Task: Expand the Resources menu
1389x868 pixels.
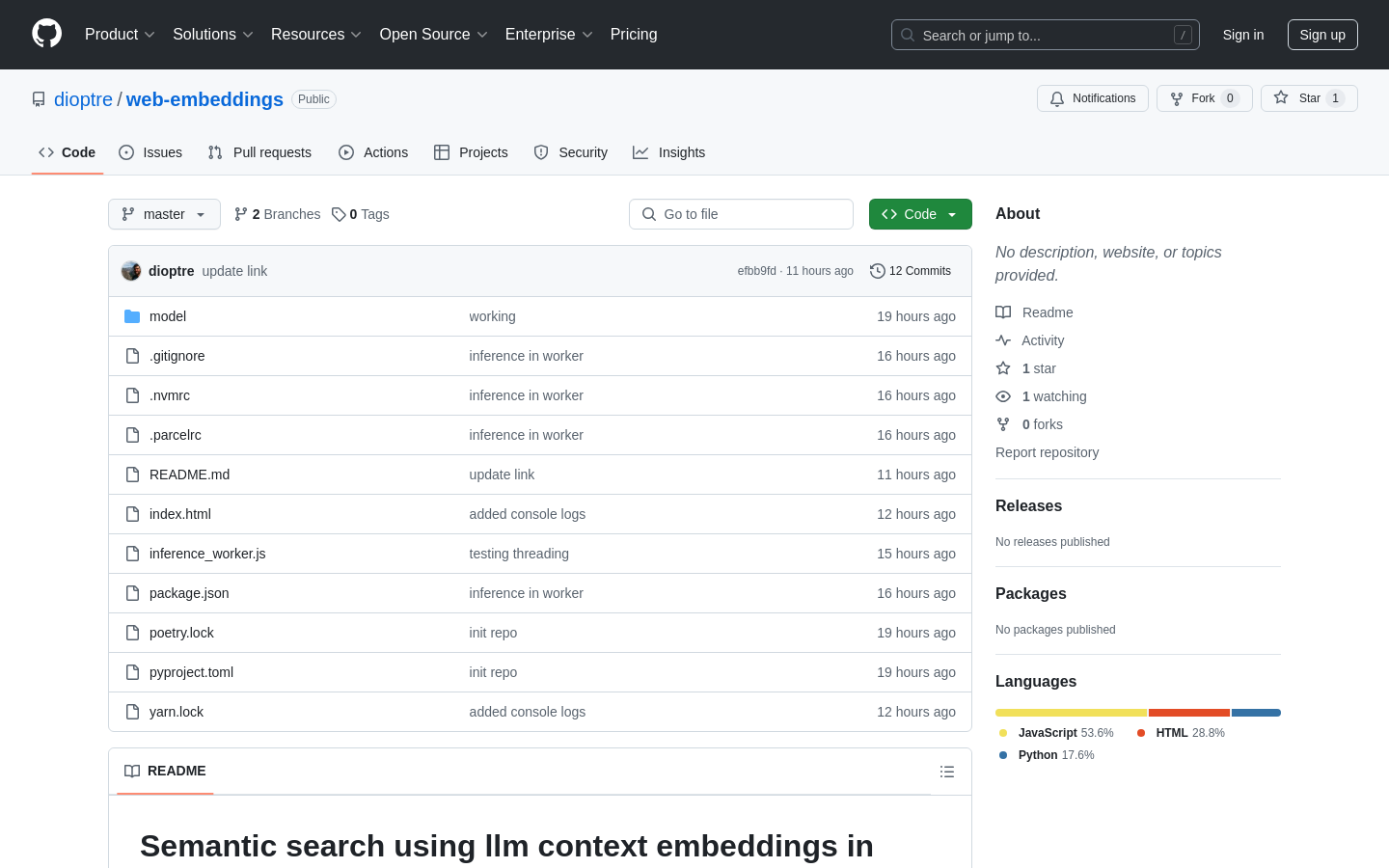Action: click(316, 34)
